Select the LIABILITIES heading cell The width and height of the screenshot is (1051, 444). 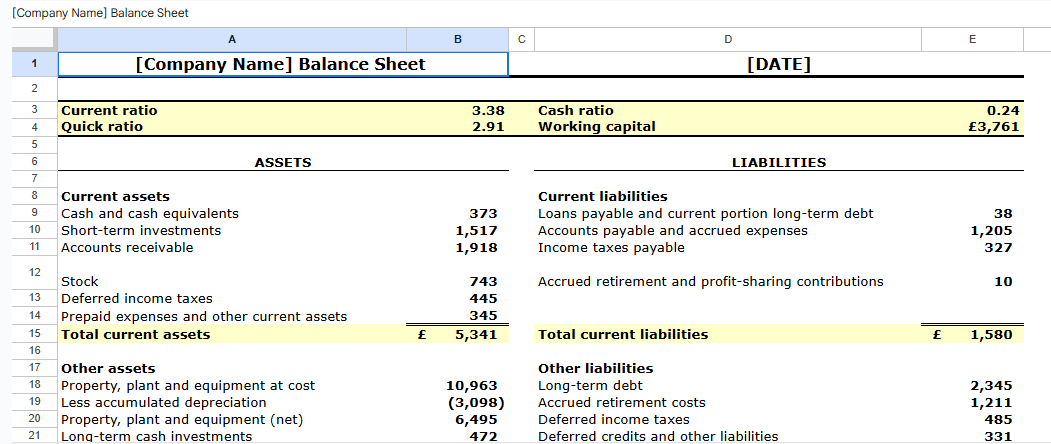(x=778, y=162)
